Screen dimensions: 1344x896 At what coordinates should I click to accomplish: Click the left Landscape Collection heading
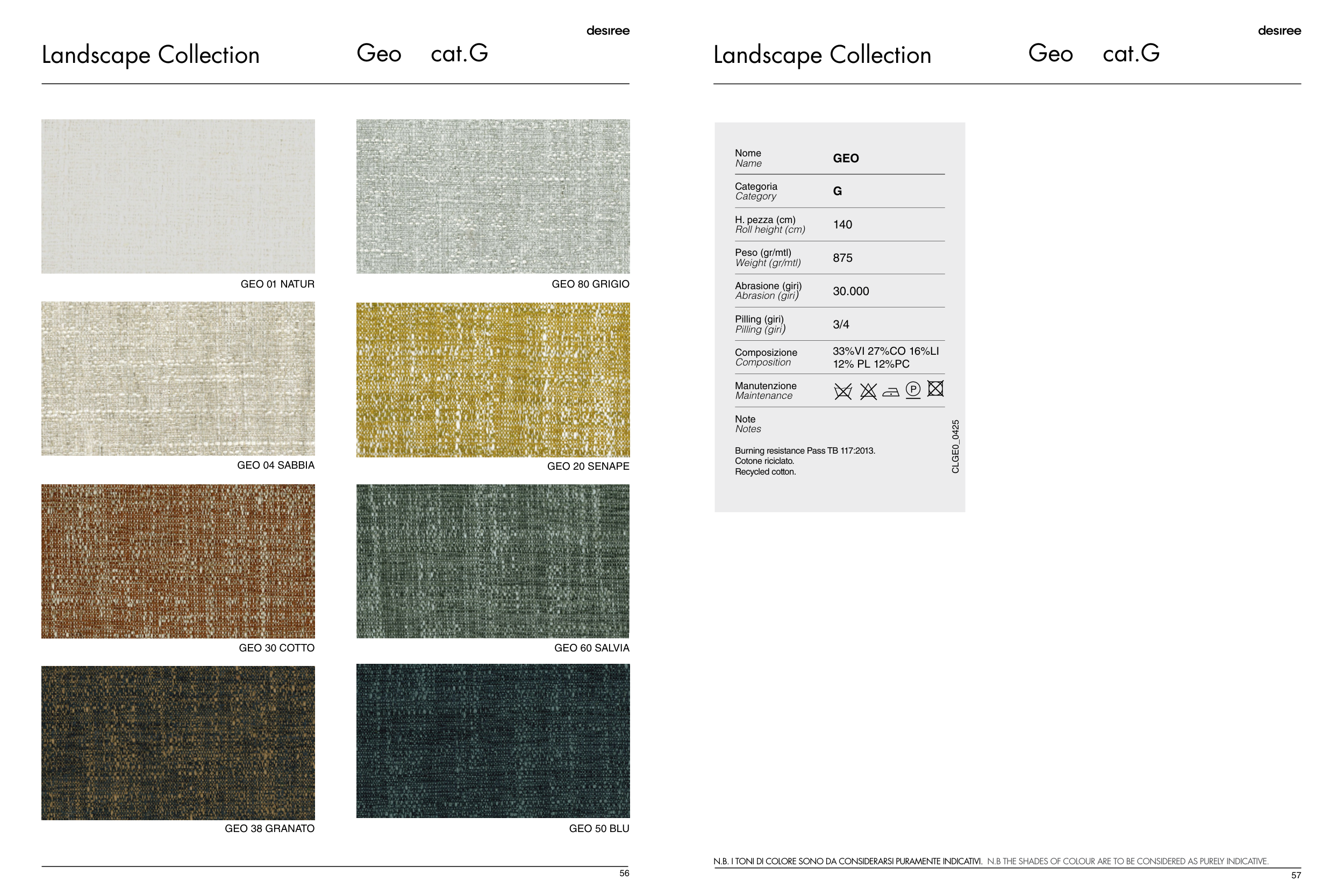(x=151, y=55)
